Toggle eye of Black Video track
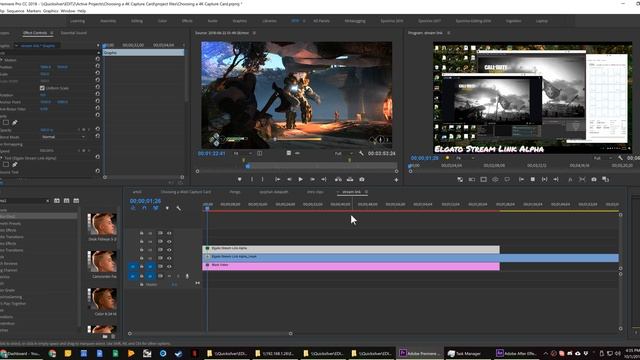Screen dimensions: 640x360 (x=169, y=266)
